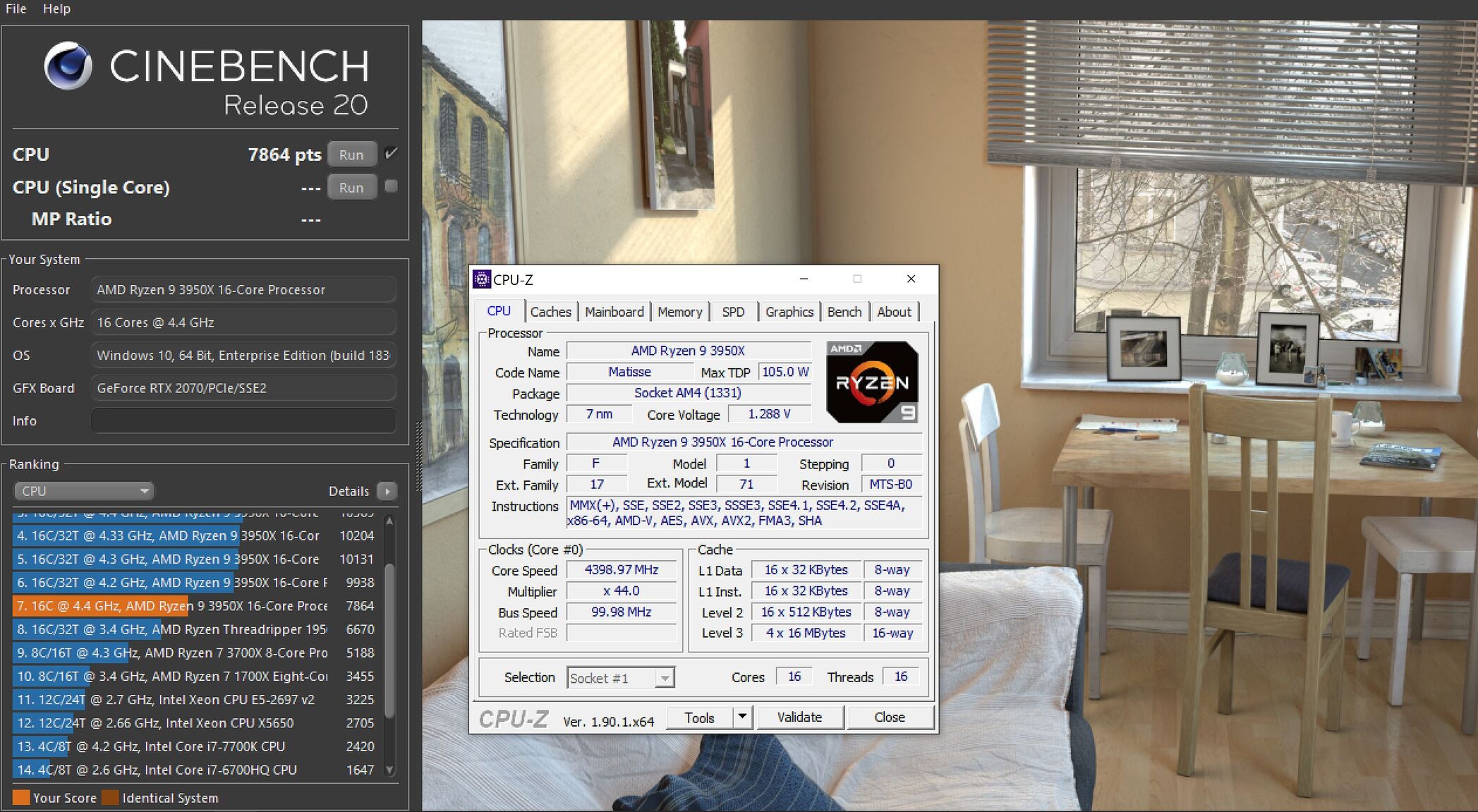Select the Ryzen 7 3700X ranking row
The image size is (1478, 812).
pyautogui.click(x=195, y=653)
